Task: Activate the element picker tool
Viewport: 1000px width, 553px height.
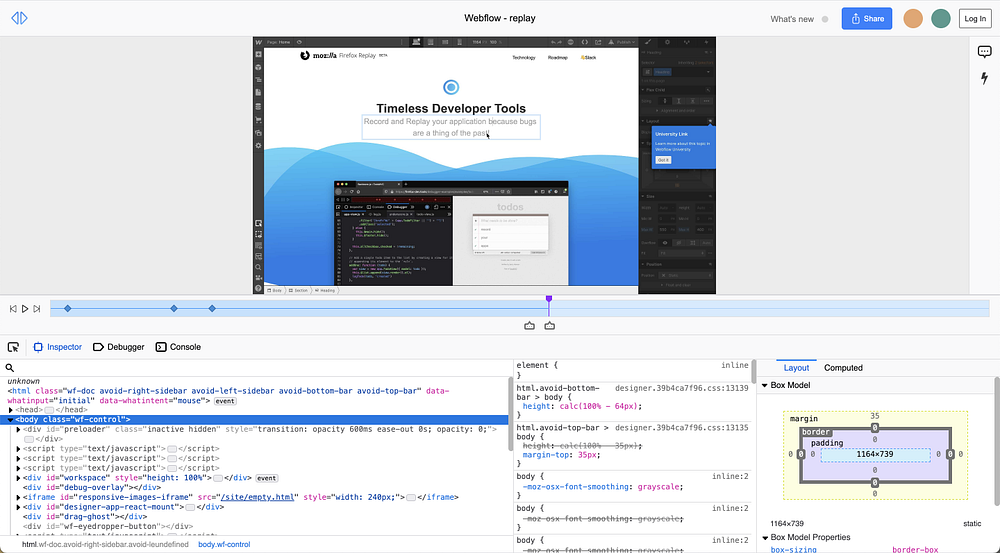Action: point(13,347)
